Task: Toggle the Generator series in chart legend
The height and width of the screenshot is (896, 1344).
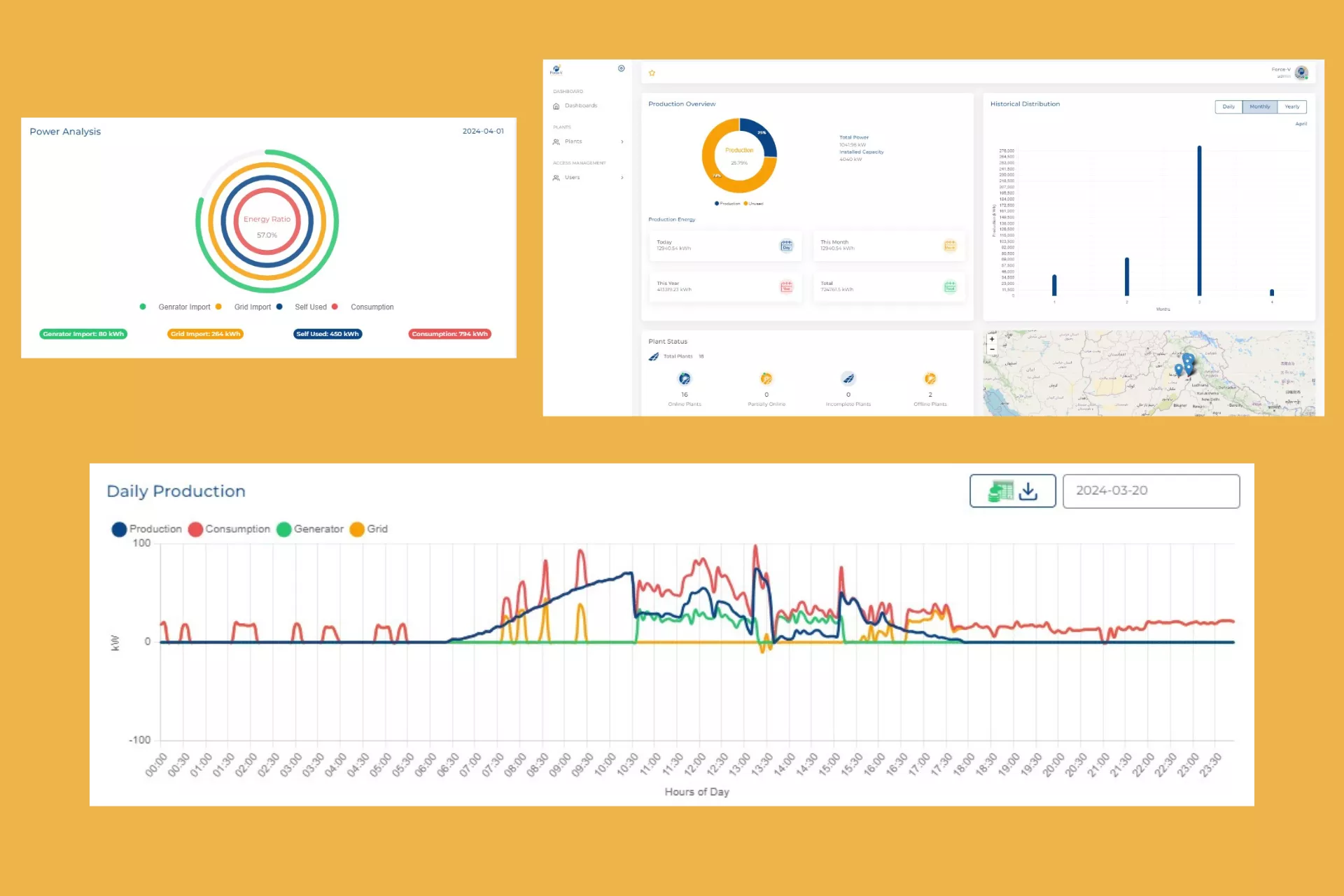Action: [310, 529]
